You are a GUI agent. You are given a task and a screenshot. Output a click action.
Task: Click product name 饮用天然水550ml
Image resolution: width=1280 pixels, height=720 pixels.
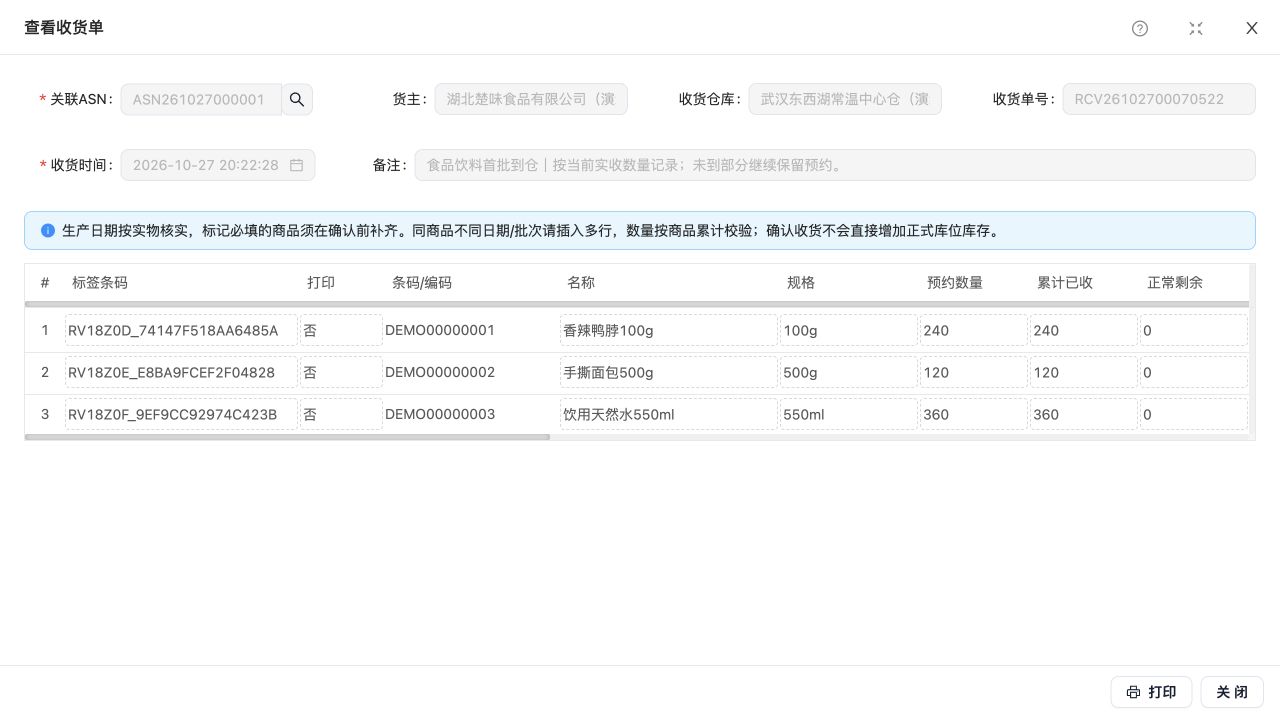[x=669, y=414]
